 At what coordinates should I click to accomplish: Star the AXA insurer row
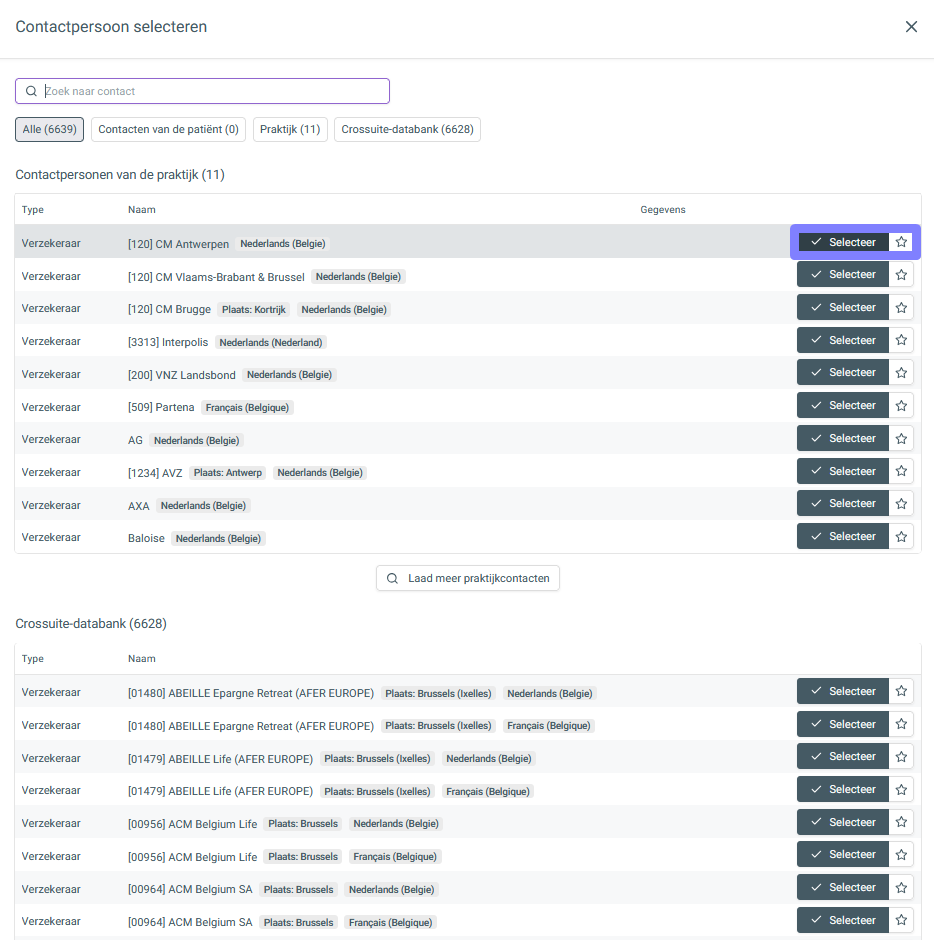tap(901, 504)
